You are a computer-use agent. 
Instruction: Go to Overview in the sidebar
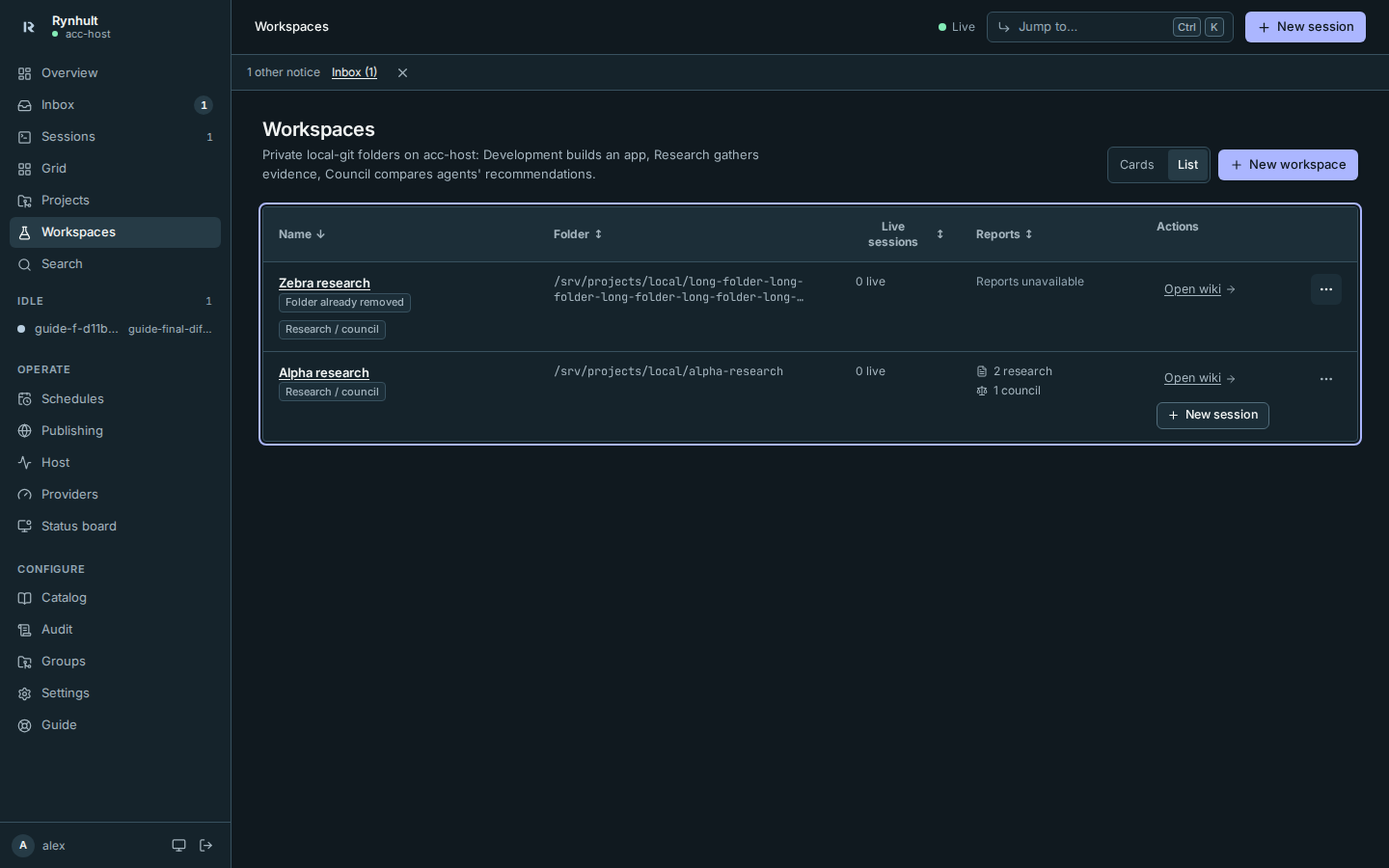pos(115,73)
